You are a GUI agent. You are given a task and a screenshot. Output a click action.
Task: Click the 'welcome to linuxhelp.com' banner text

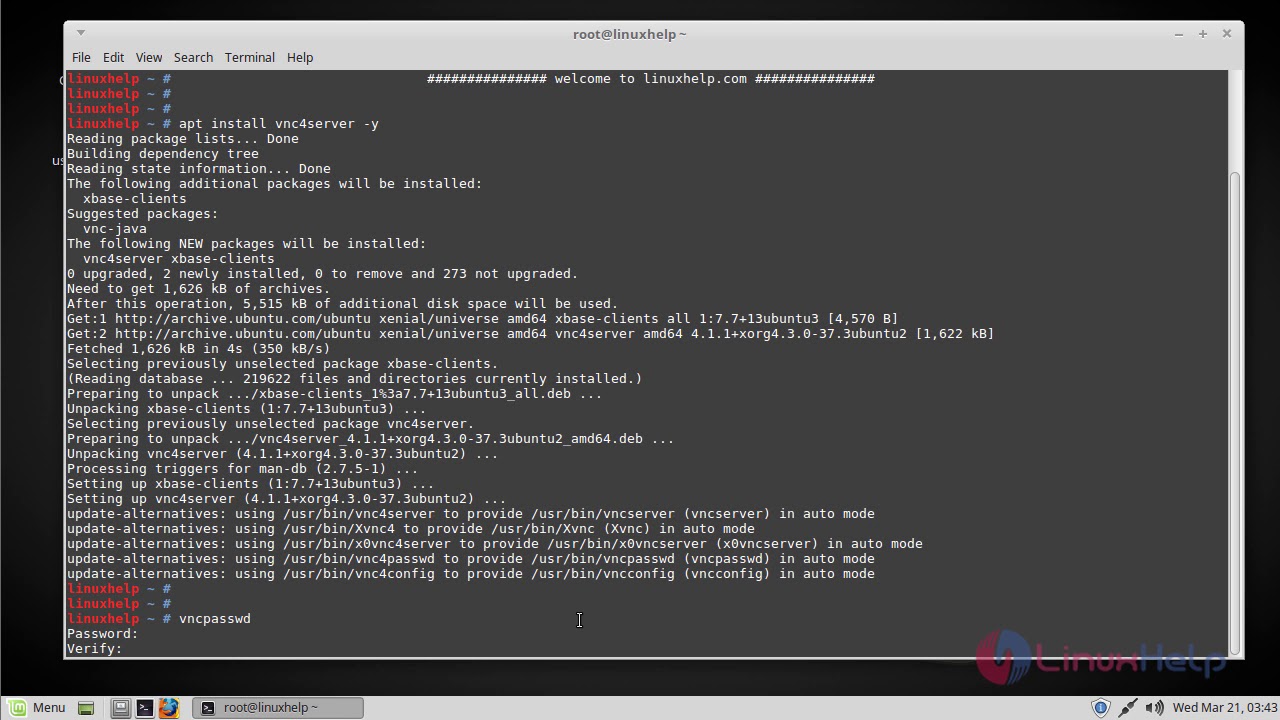pos(651,79)
